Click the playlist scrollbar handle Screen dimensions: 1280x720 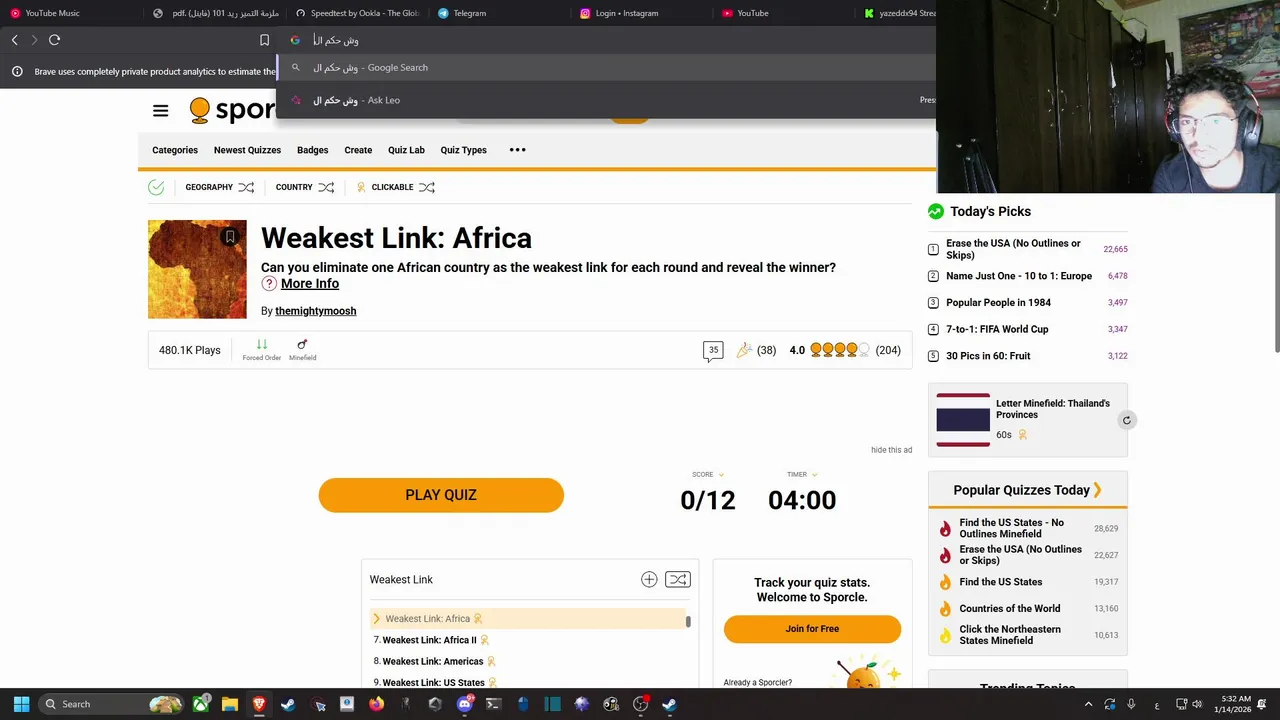point(688,622)
